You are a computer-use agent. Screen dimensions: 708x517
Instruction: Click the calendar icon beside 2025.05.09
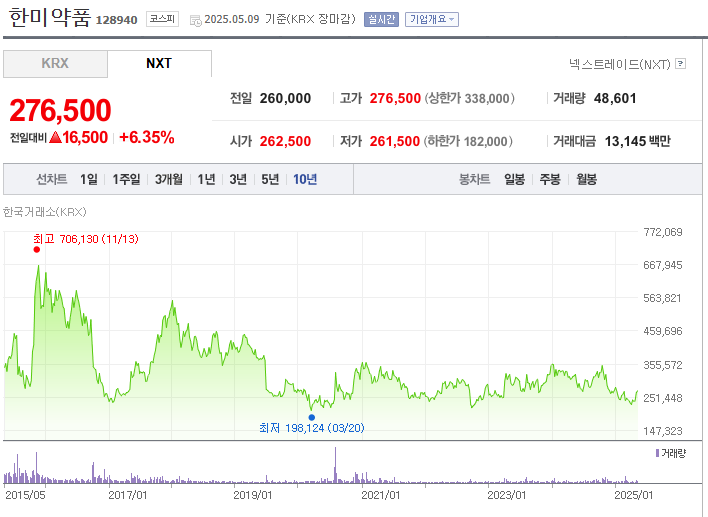[x=196, y=20]
